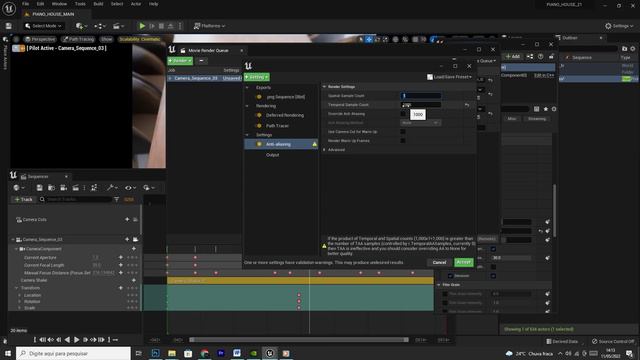Toggle the Deferred Rendering setting icon
Screen dimensions: 640x360
[x=259, y=115]
